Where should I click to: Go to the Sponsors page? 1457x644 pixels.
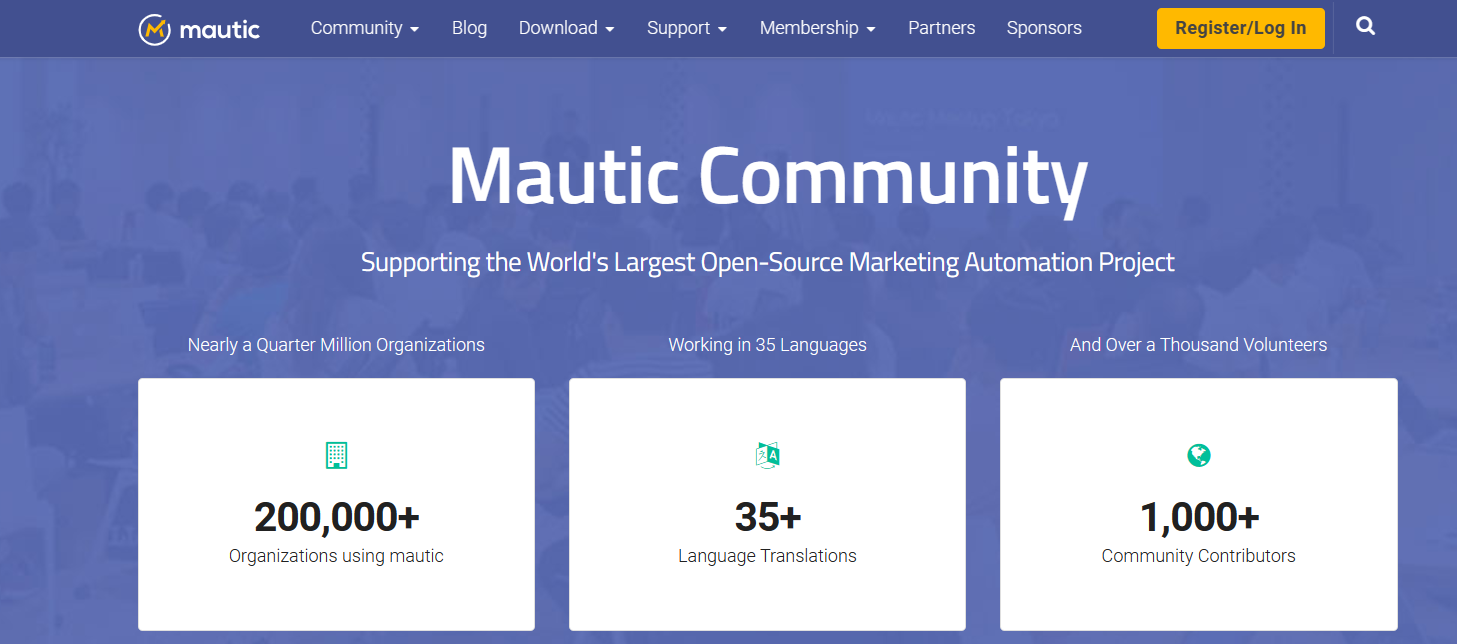[1044, 28]
